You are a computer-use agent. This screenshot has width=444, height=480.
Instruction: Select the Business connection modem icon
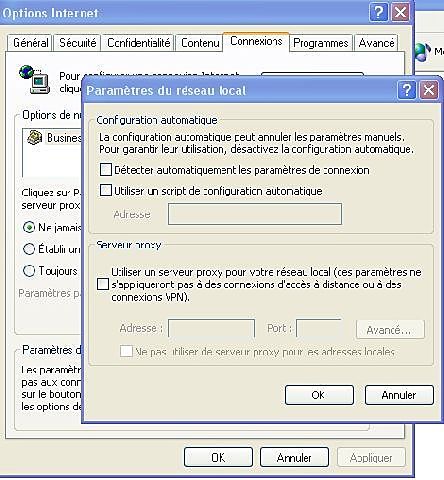(x=35, y=137)
